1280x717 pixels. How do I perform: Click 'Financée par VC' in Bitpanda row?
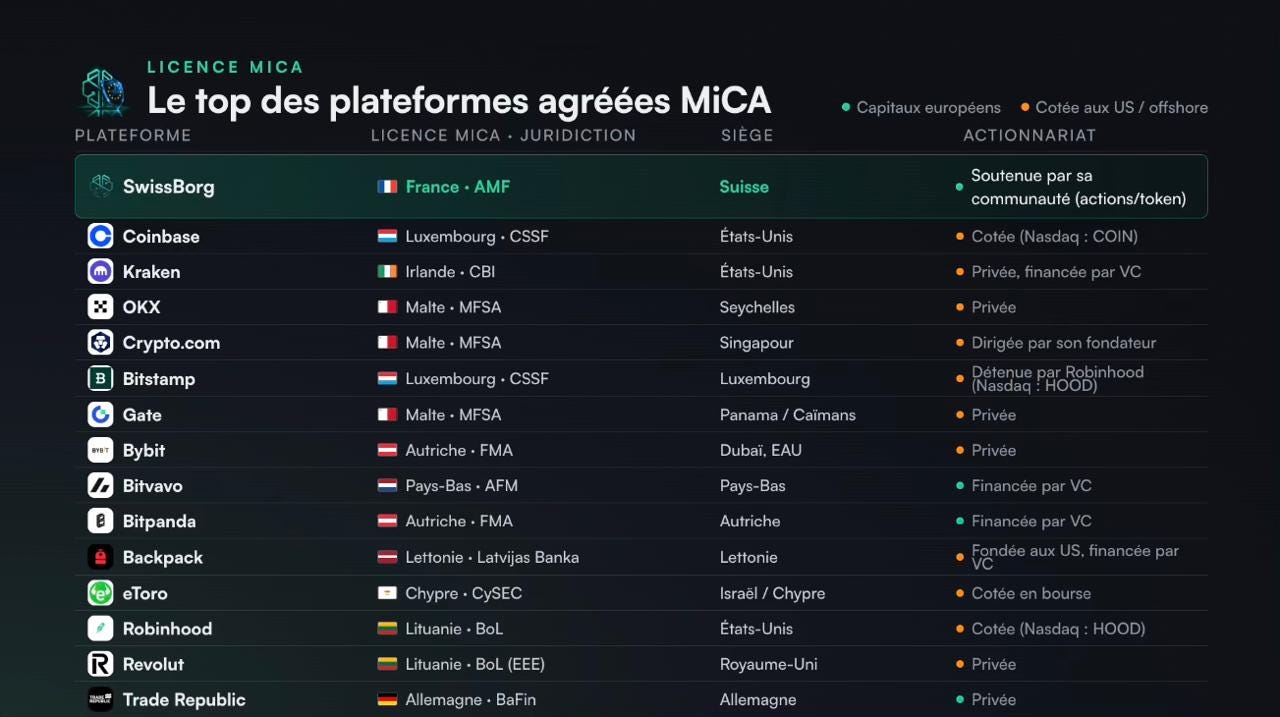pyautogui.click(x=1031, y=521)
